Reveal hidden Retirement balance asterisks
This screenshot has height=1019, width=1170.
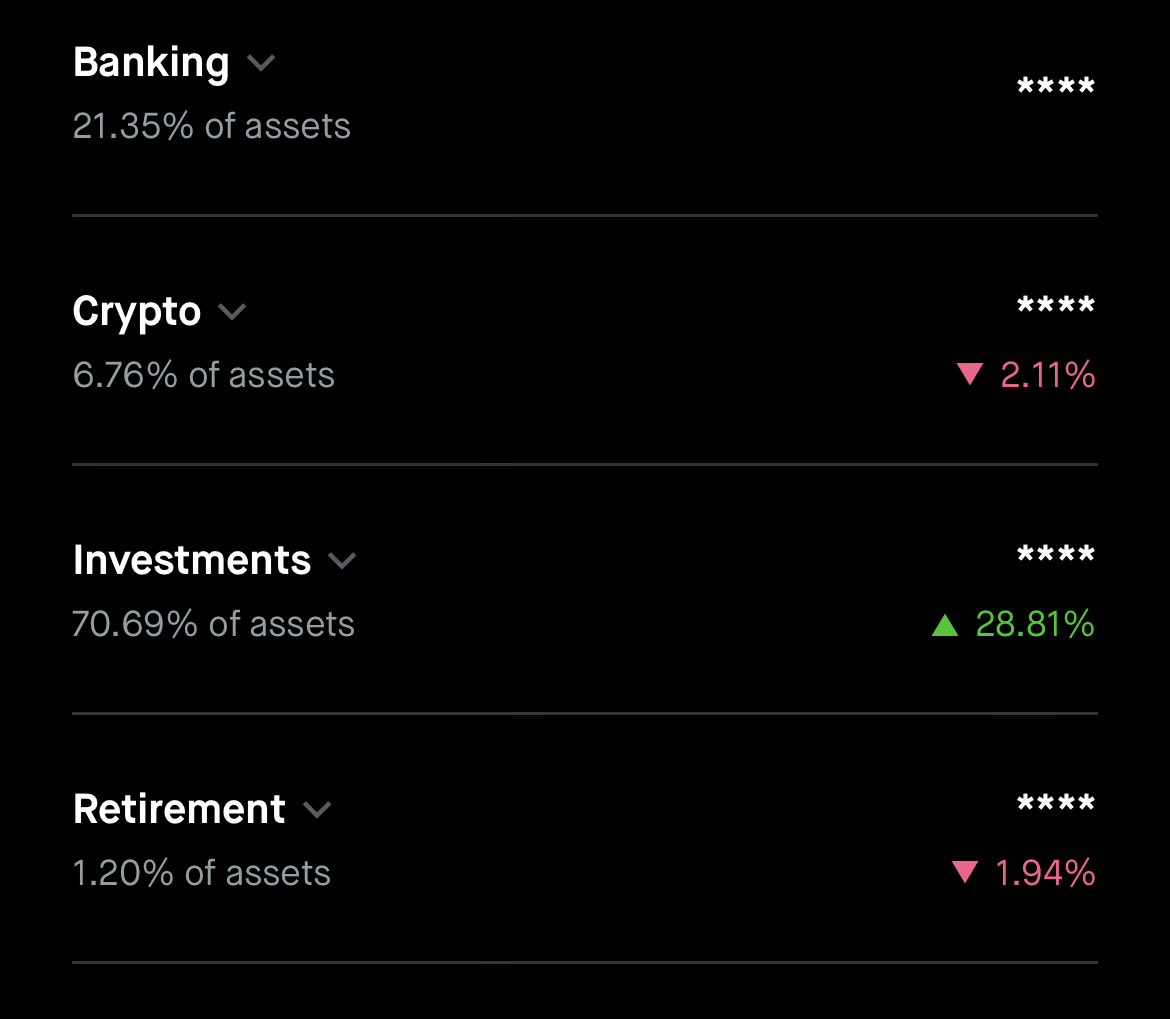pos(1056,803)
